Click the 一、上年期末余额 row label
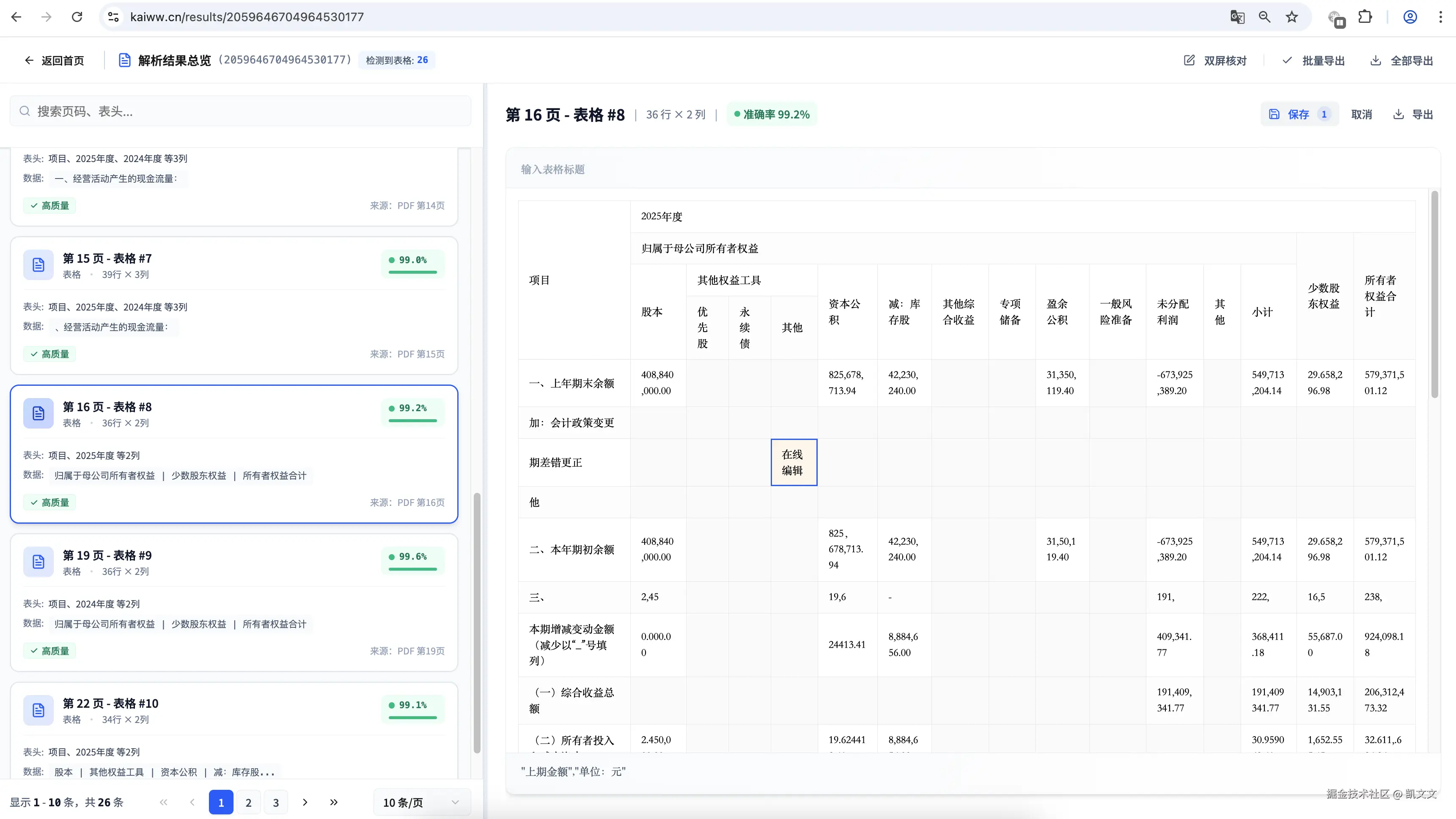The width and height of the screenshot is (1456, 819). pos(571,383)
